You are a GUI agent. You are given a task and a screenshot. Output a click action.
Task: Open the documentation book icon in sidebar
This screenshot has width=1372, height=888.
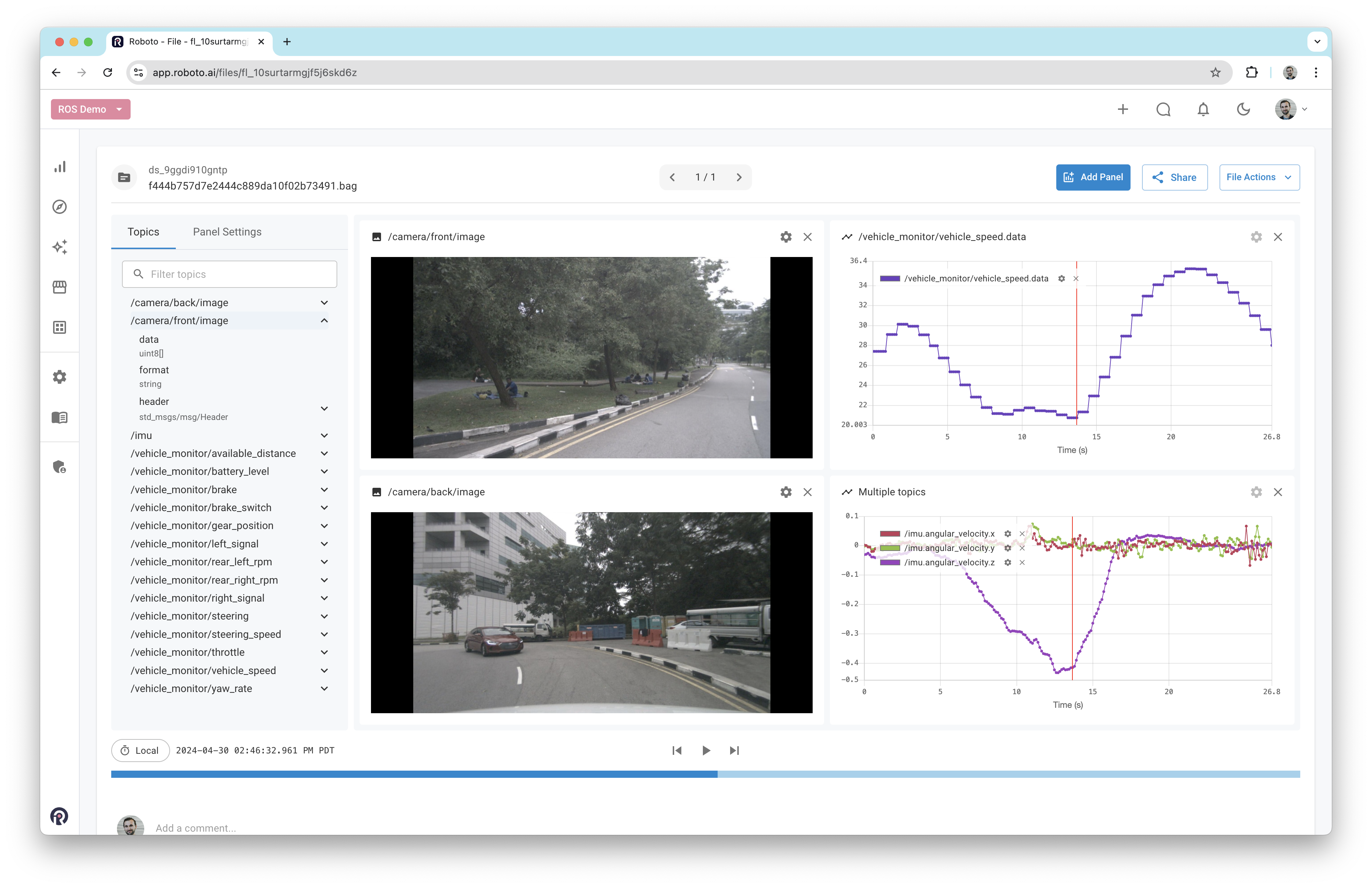60,417
